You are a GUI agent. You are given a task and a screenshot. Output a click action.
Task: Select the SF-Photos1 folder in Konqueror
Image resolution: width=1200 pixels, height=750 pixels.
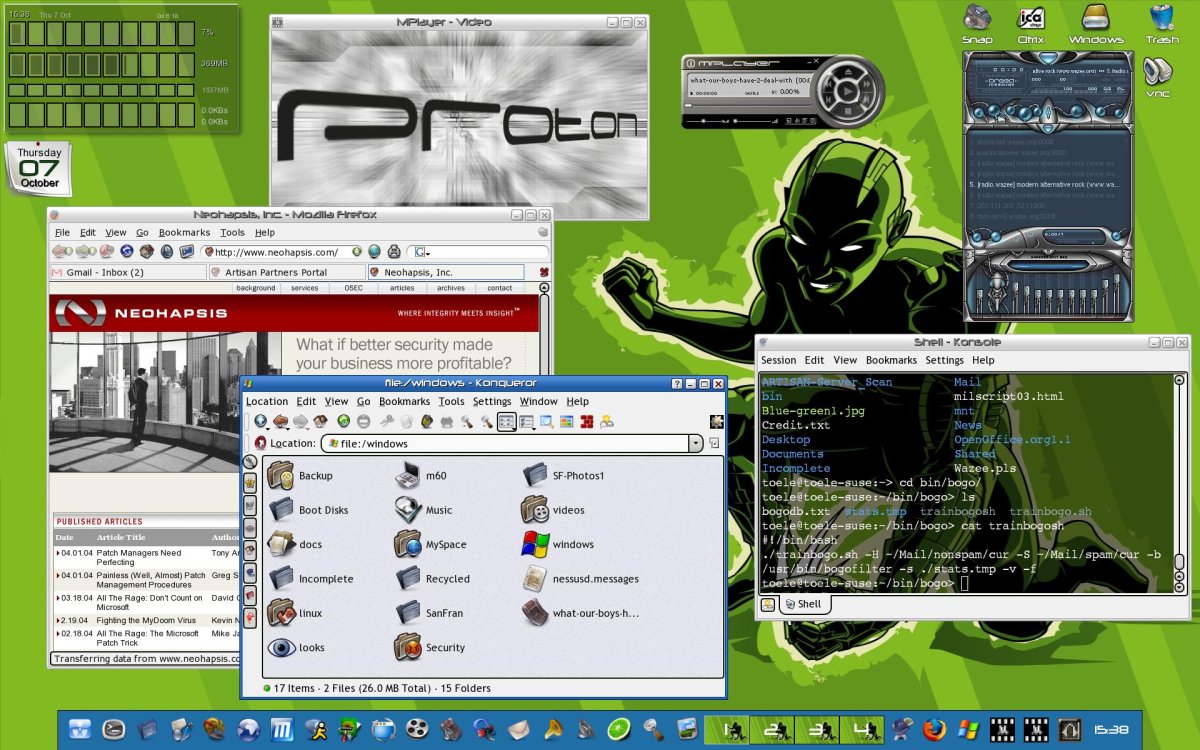[x=564, y=476]
